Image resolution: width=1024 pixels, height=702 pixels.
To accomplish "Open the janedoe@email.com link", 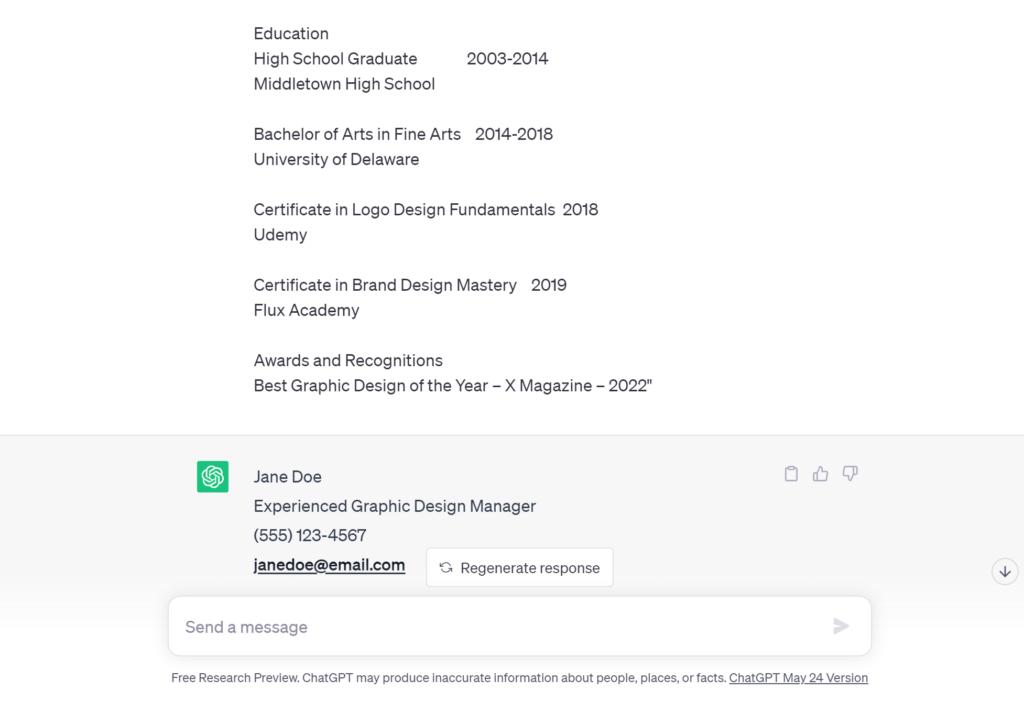I will tap(329, 565).
